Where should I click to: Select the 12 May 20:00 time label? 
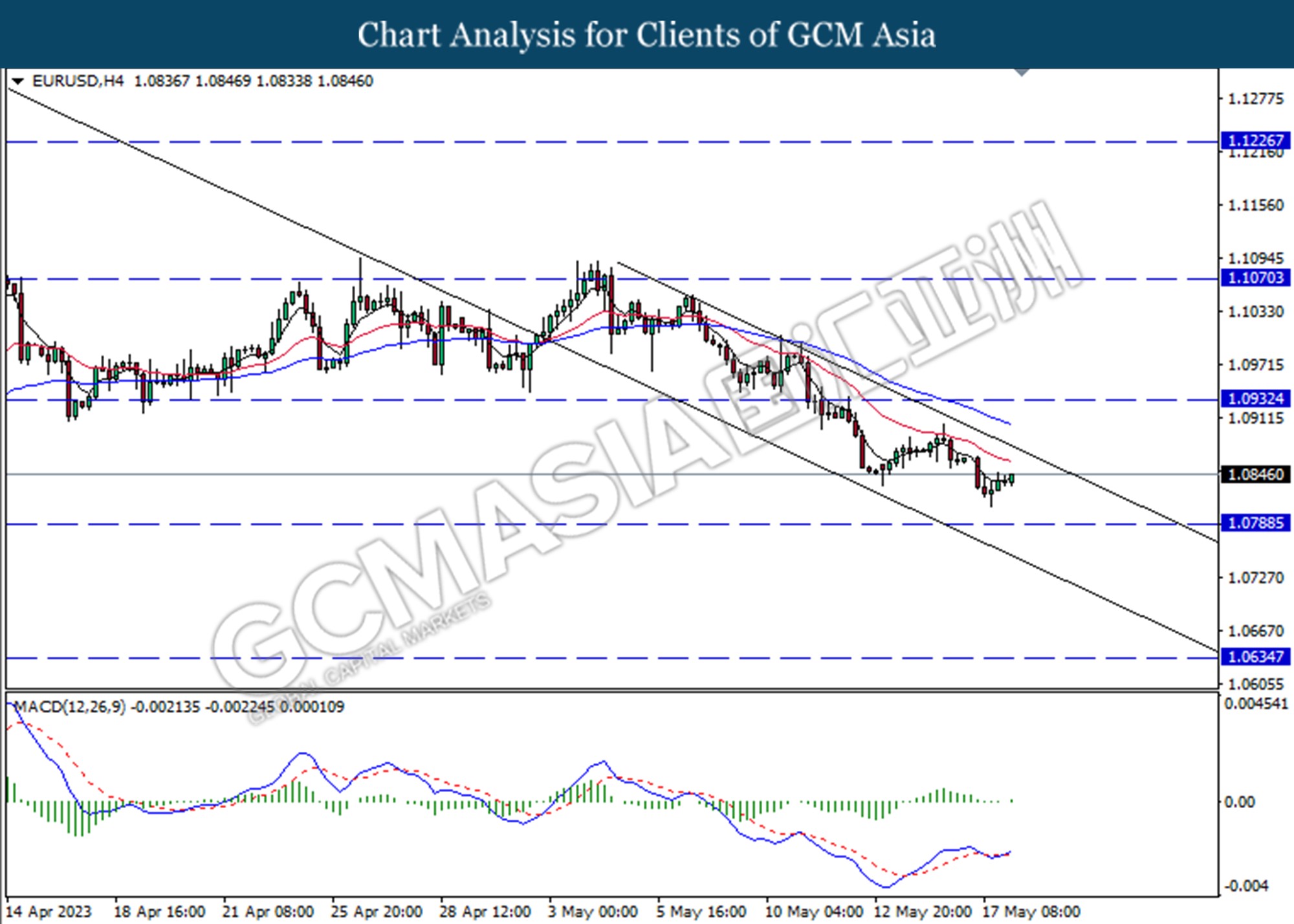tap(923, 912)
